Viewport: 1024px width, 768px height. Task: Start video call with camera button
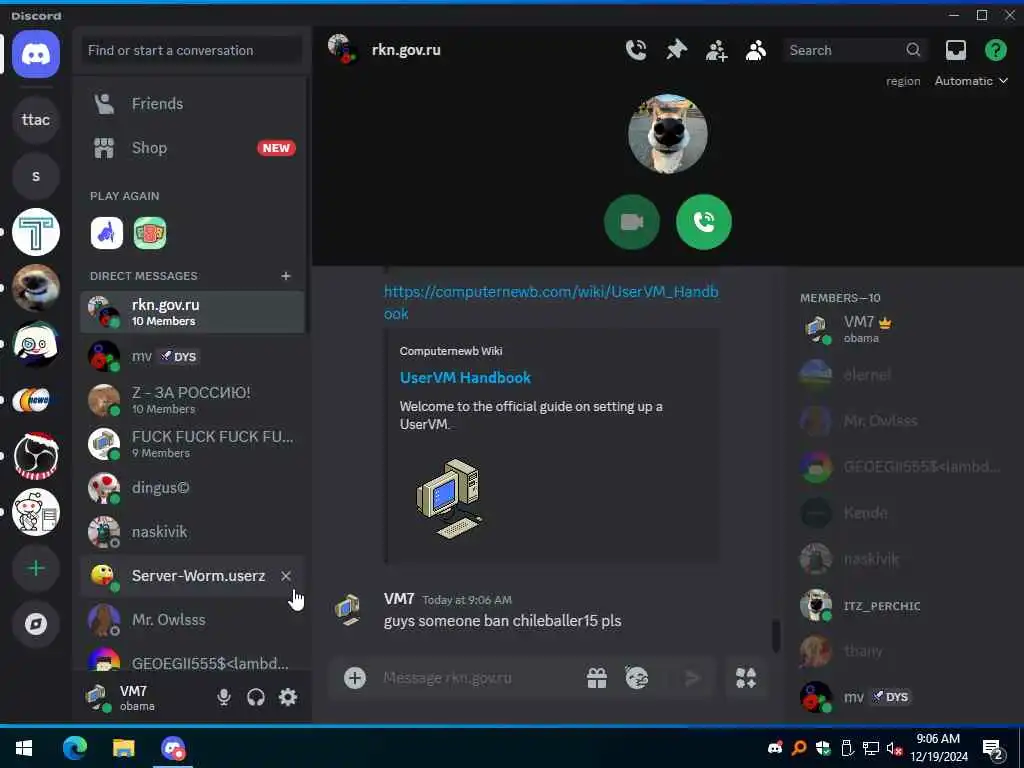coord(632,222)
